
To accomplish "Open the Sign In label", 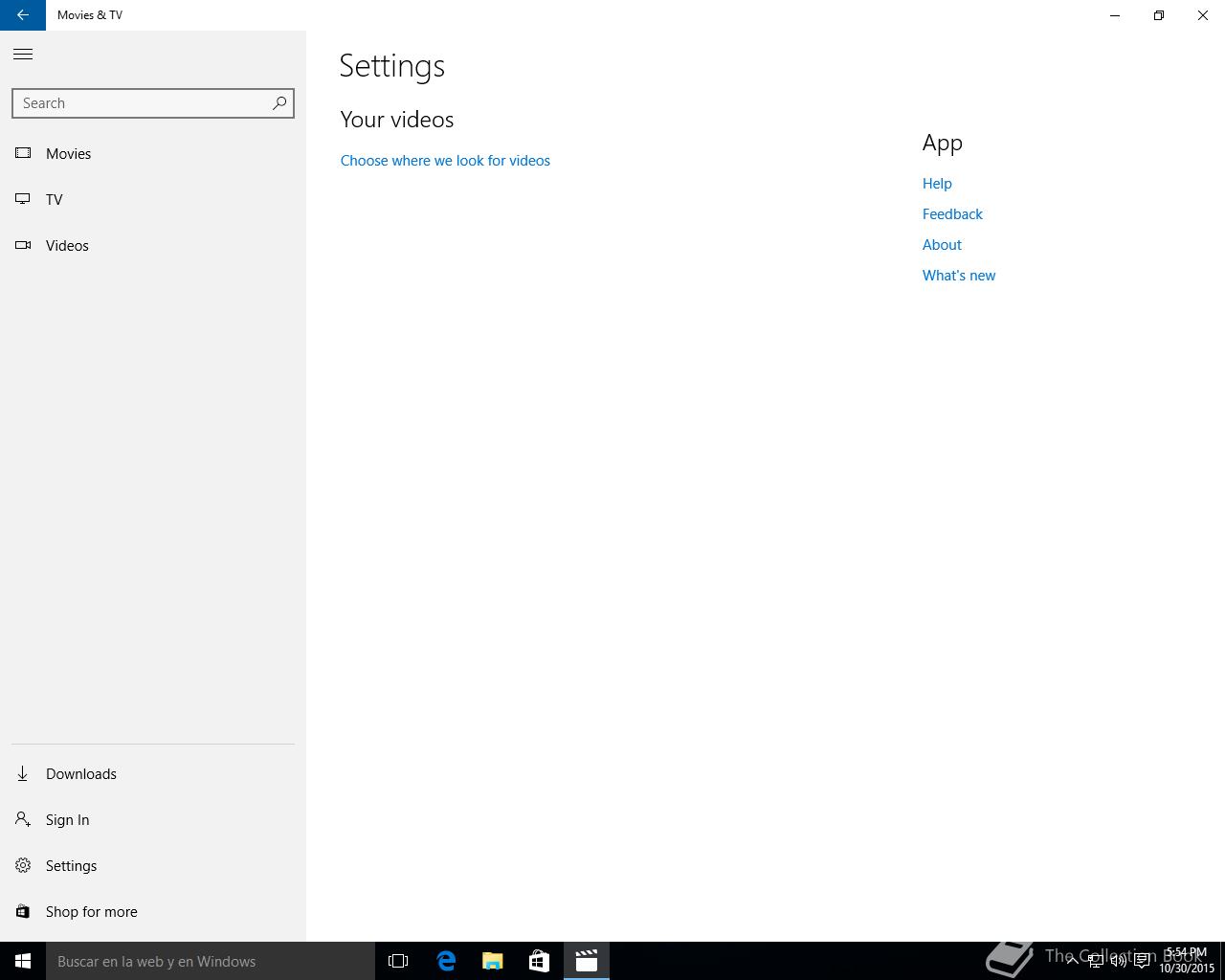I will [x=68, y=820].
